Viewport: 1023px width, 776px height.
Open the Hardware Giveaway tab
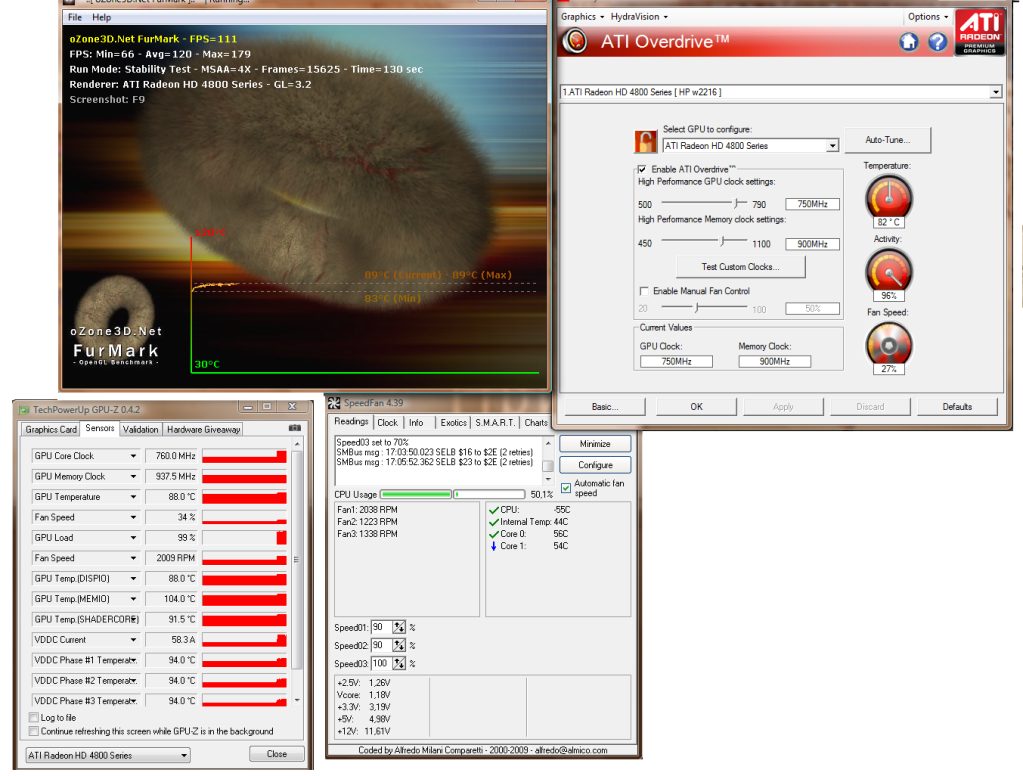tap(203, 429)
